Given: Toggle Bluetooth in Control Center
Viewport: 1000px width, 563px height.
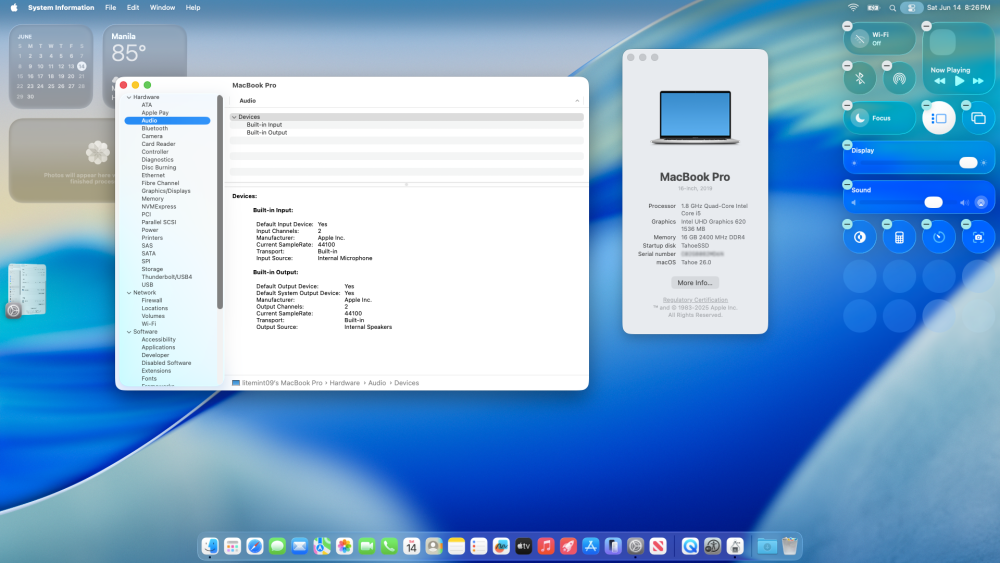Looking at the screenshot, I should click(x=860, y=79).
